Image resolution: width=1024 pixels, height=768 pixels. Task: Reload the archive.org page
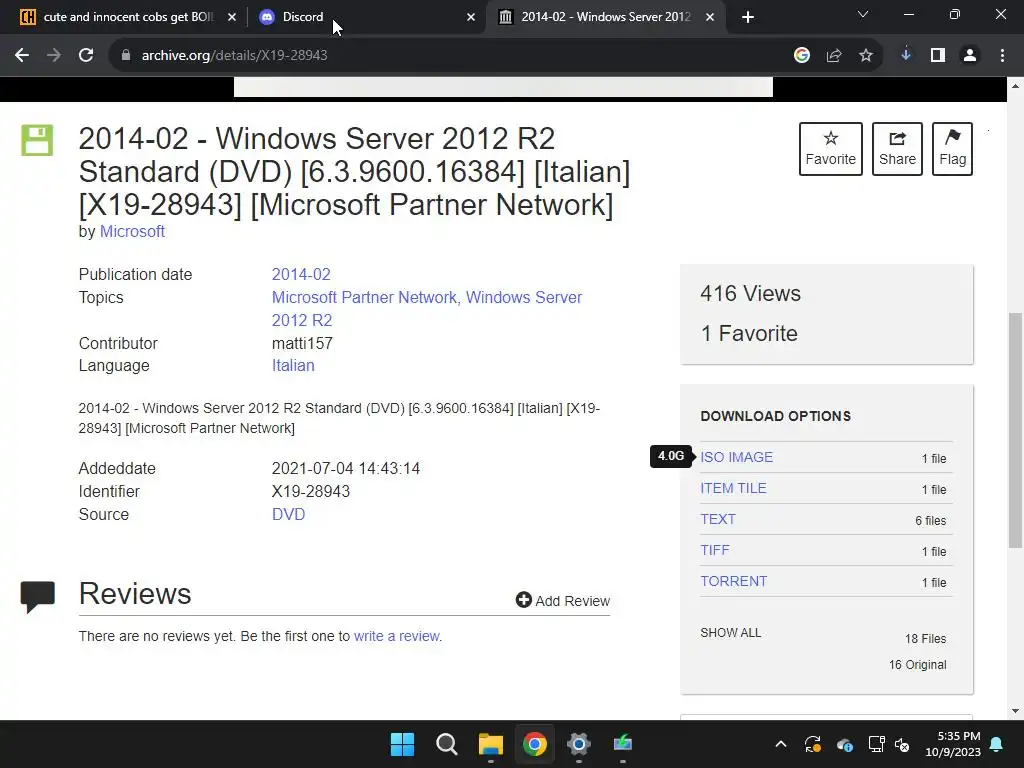coord(86,56)
